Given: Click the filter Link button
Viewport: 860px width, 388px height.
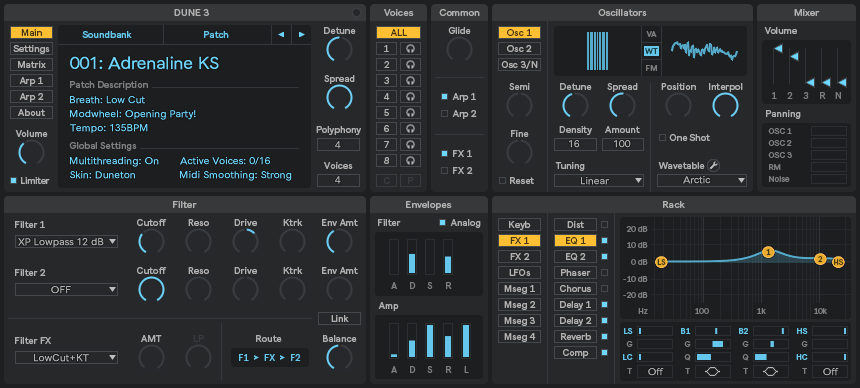Looking at the screenshot, I should (340, 319).
